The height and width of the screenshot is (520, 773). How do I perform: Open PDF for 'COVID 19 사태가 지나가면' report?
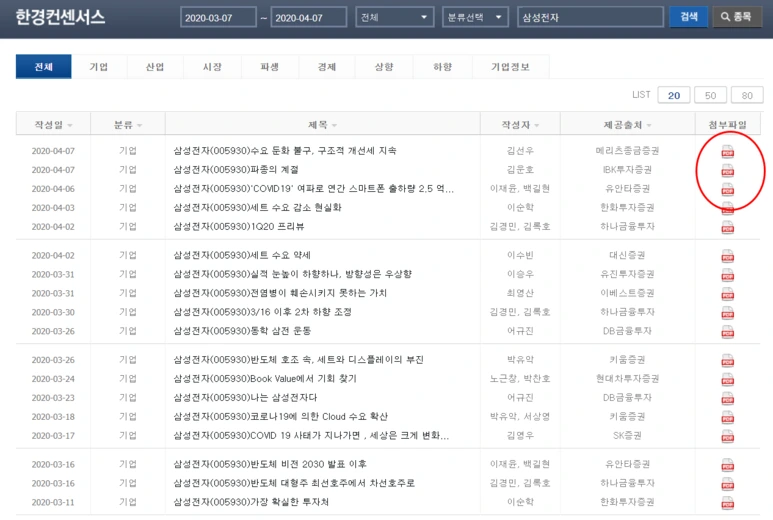point(727,436)
